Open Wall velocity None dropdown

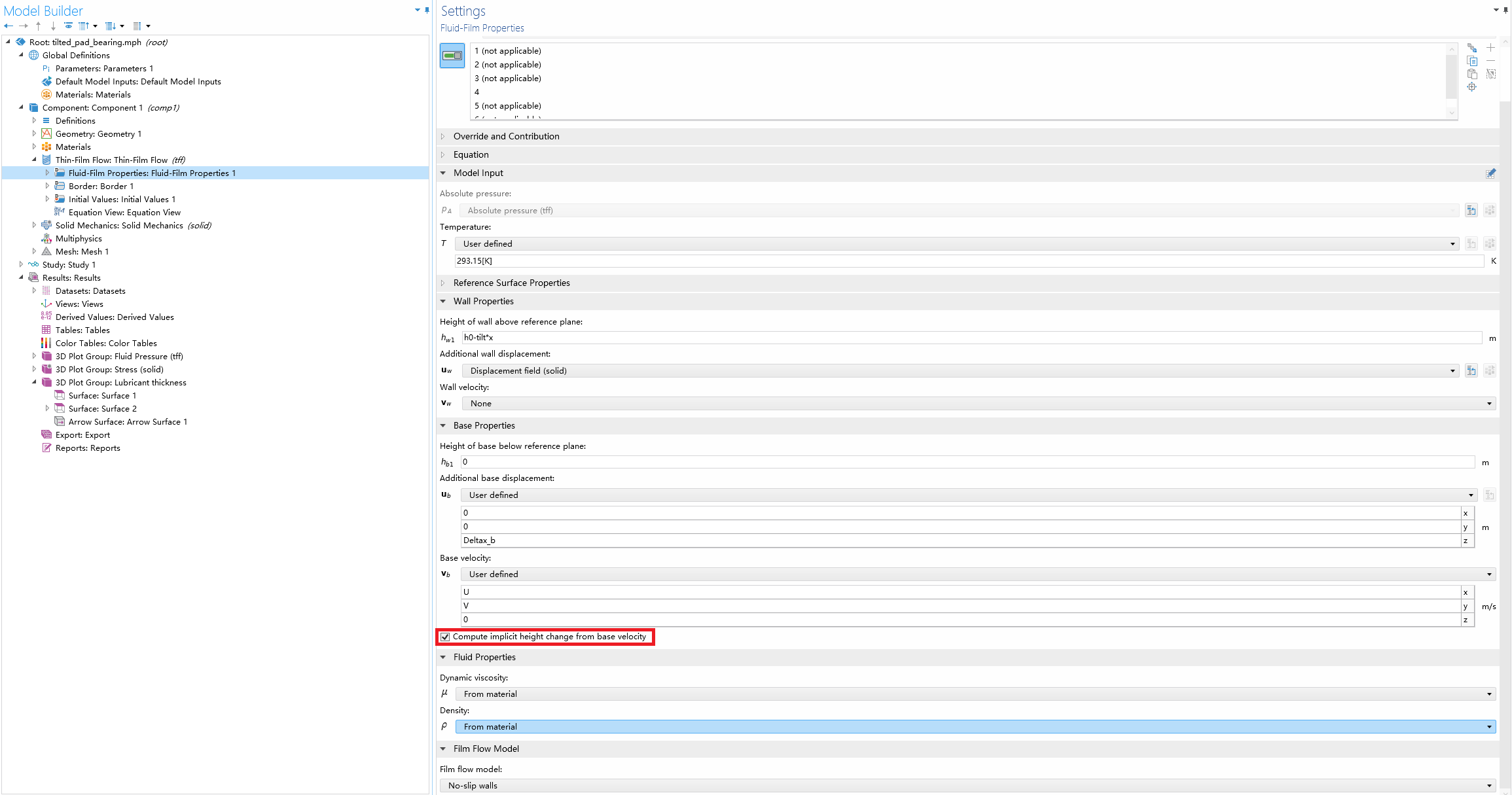click(x=978, y=403)
